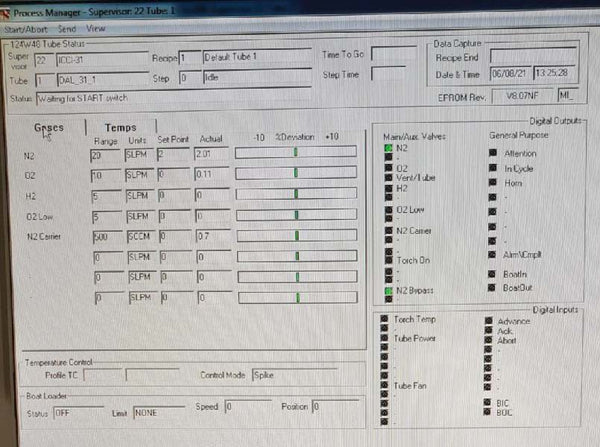The width and height of the screenshot is (600, 447).
Task: Click the O2 valve indicator
Action: click(x=388, y=168)
